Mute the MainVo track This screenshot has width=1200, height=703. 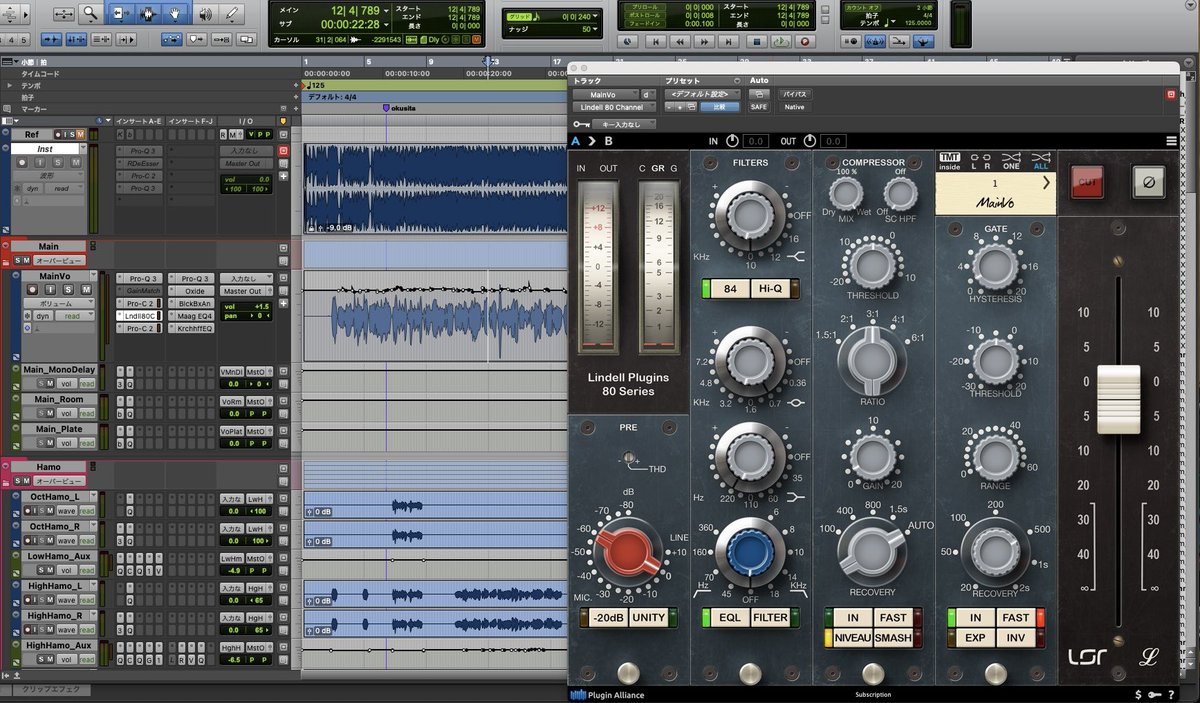[86, 290]
